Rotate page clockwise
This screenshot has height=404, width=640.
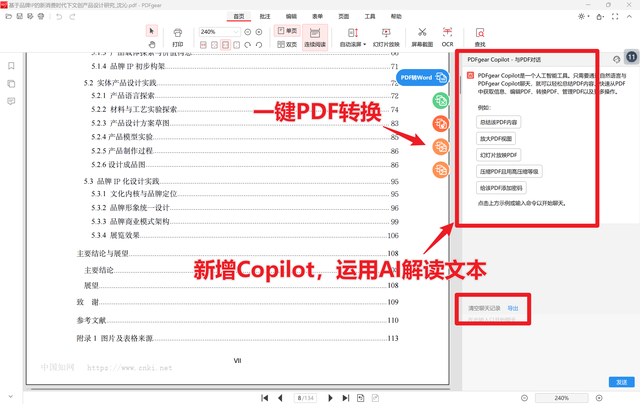pyautogui.click(x=248, y=45)
